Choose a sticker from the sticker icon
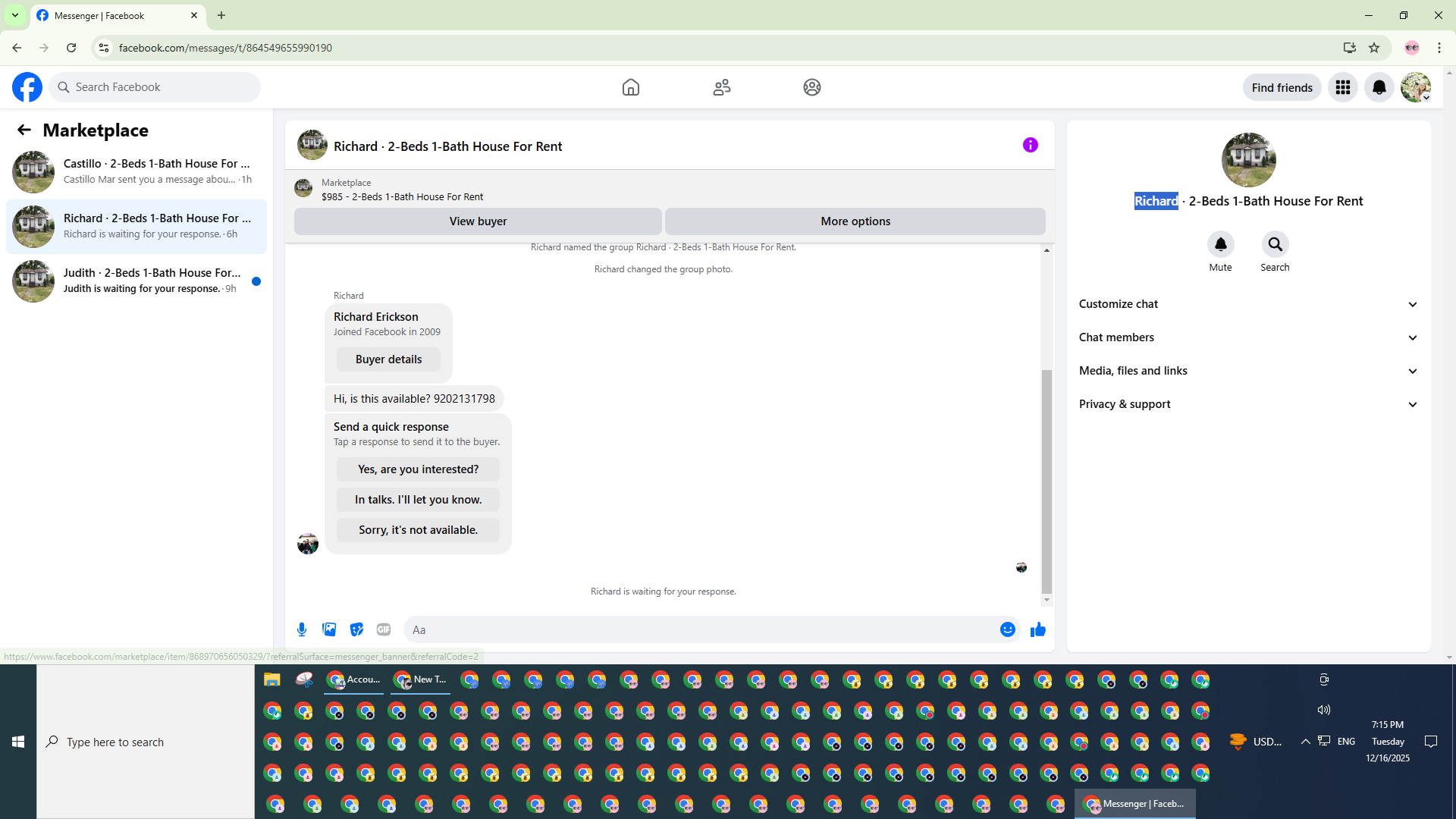Image resolution: width=1456 pixels, height=819 pixels. pos(356,629)
